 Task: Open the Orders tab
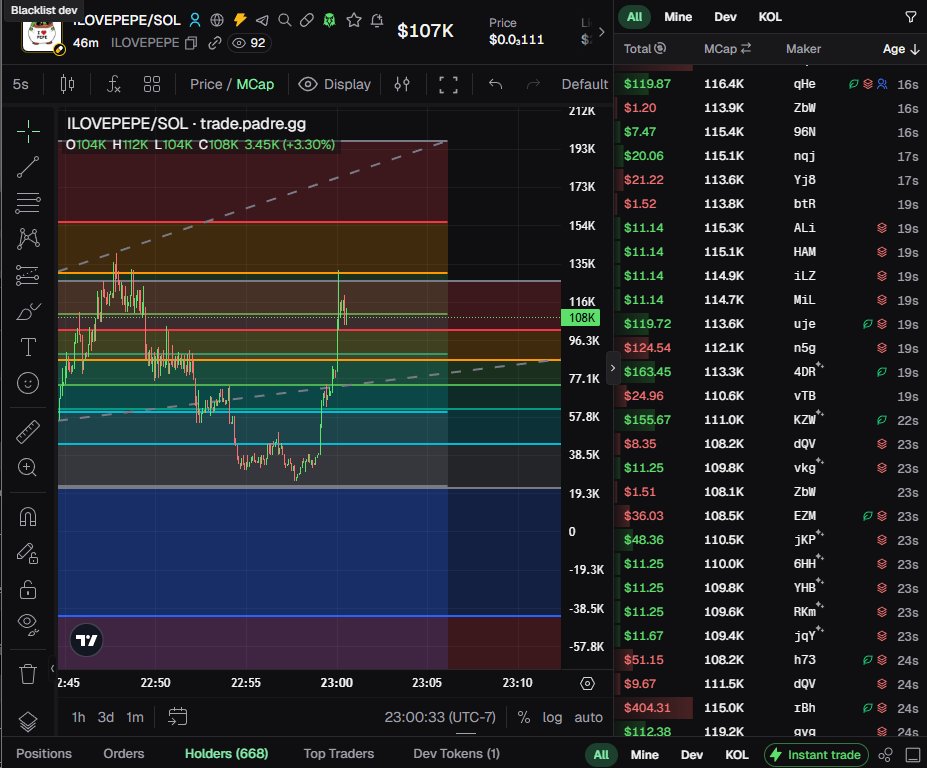point(124,753)
